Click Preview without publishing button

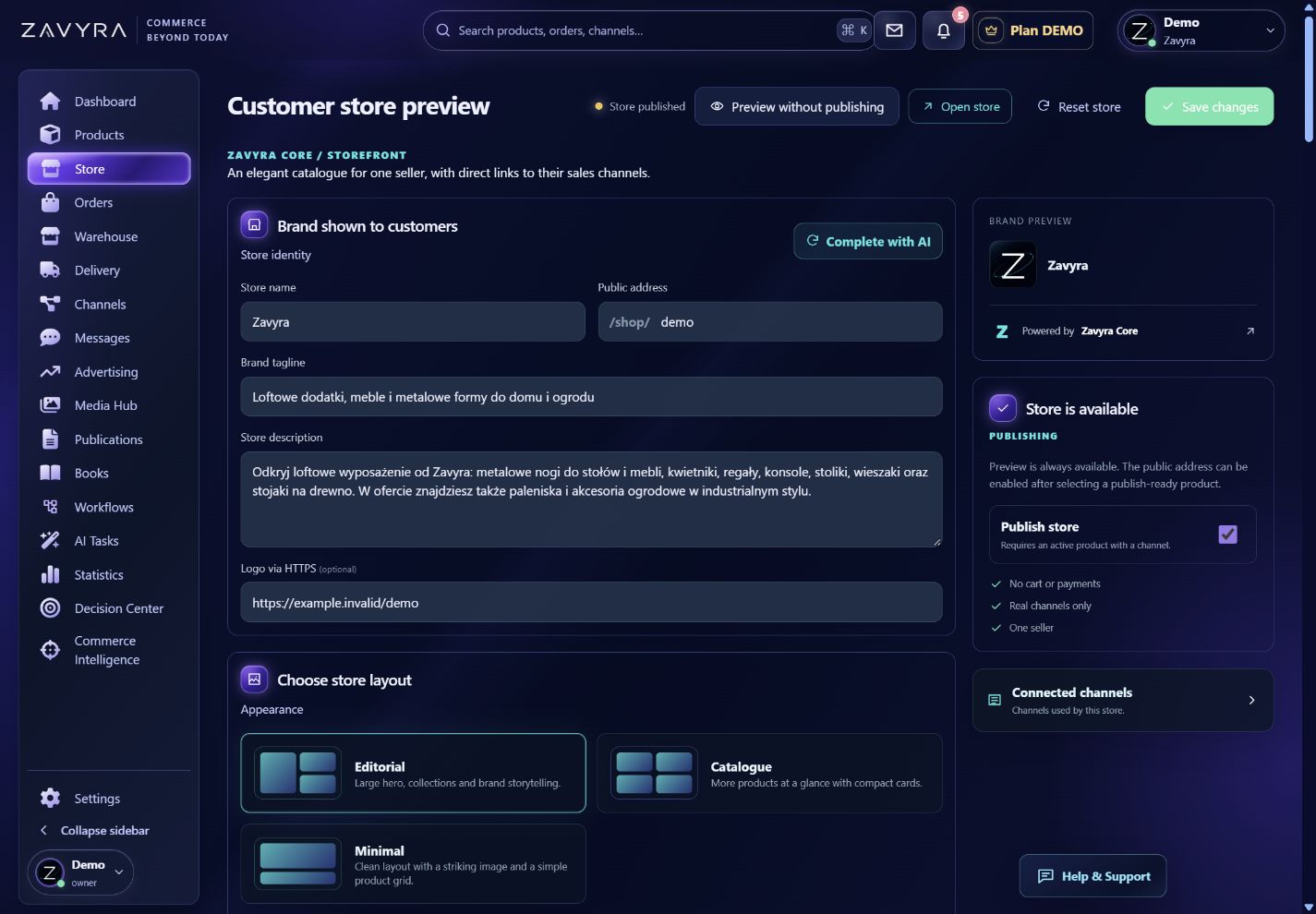pyautogui.click(x=796, y=107)
